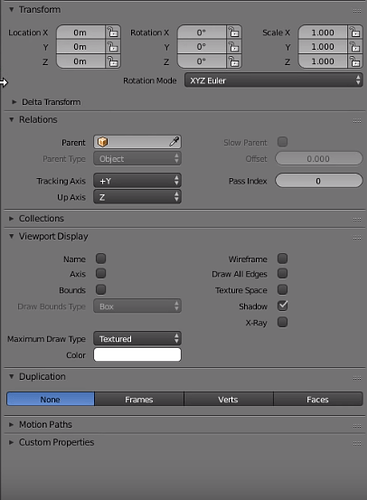Click the Location Z value field
This screenshot has width=367, height=500.
point(81,61)
